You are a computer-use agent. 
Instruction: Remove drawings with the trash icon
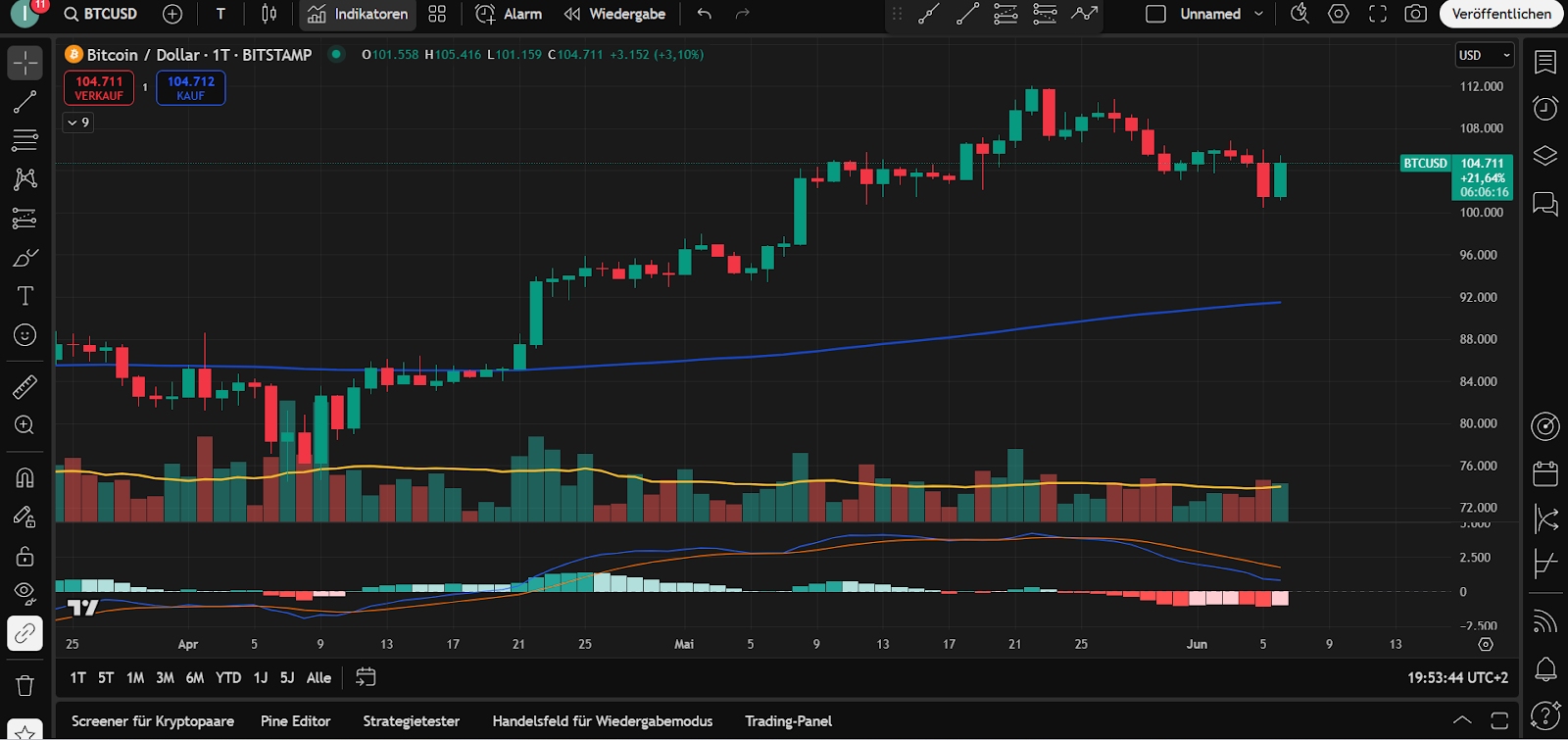(25, 684)
